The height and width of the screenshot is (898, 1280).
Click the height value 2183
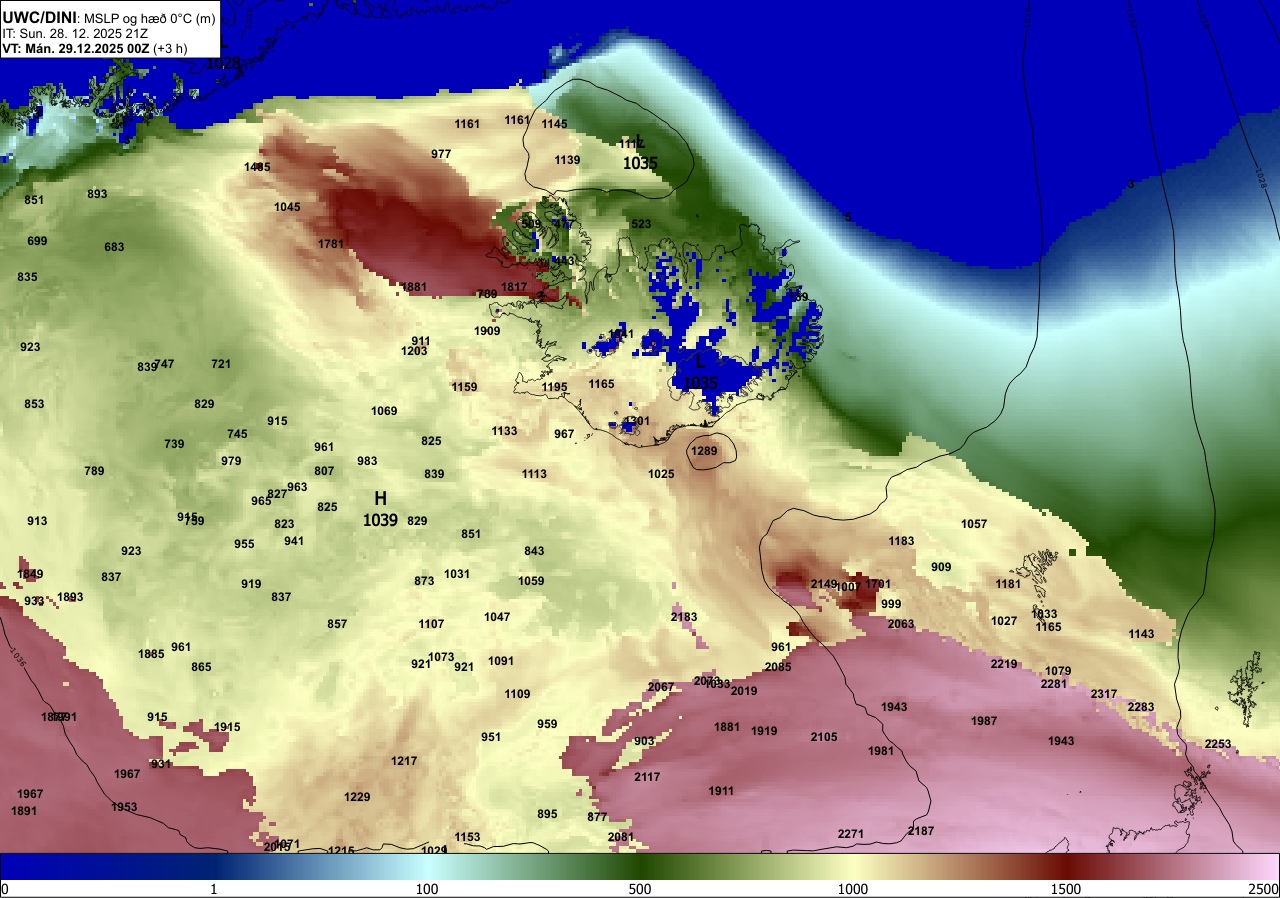click(684, 617)
